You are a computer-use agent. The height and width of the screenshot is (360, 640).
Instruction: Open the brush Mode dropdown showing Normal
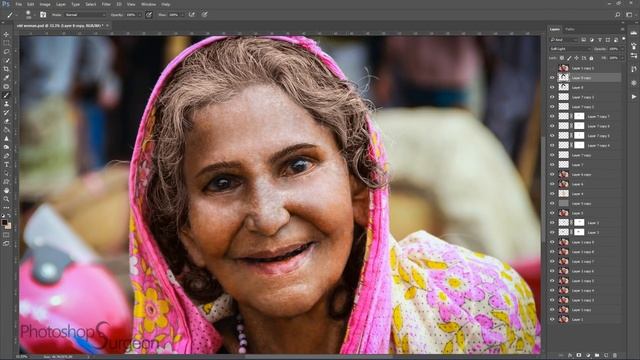tap(84, 15)
